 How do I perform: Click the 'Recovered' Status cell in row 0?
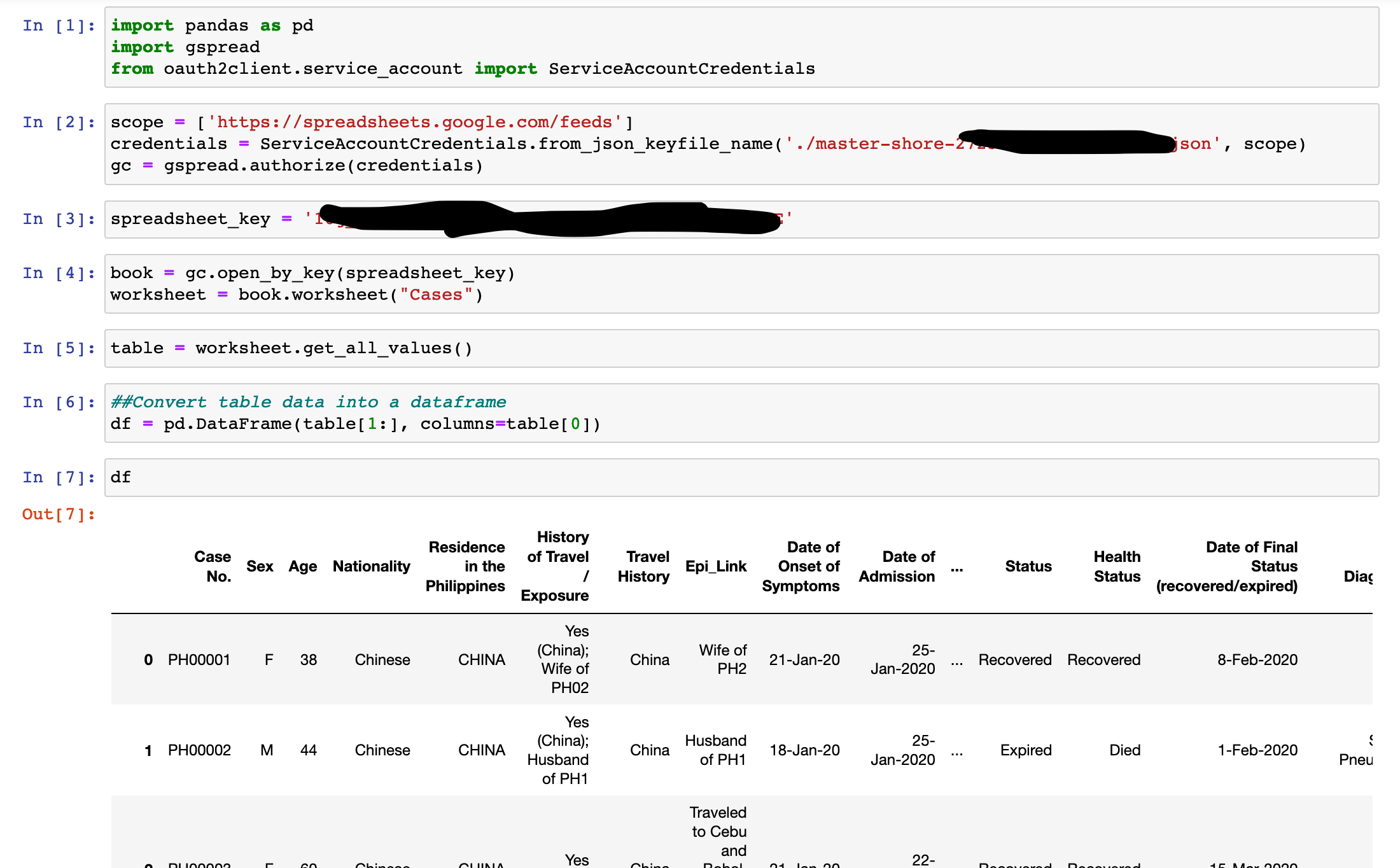click(x=1015, y=660)
